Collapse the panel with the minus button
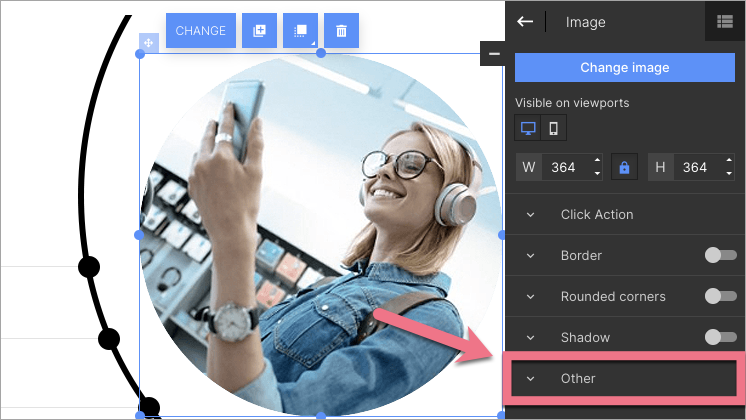The image size is (746, 420). point(493,54)
